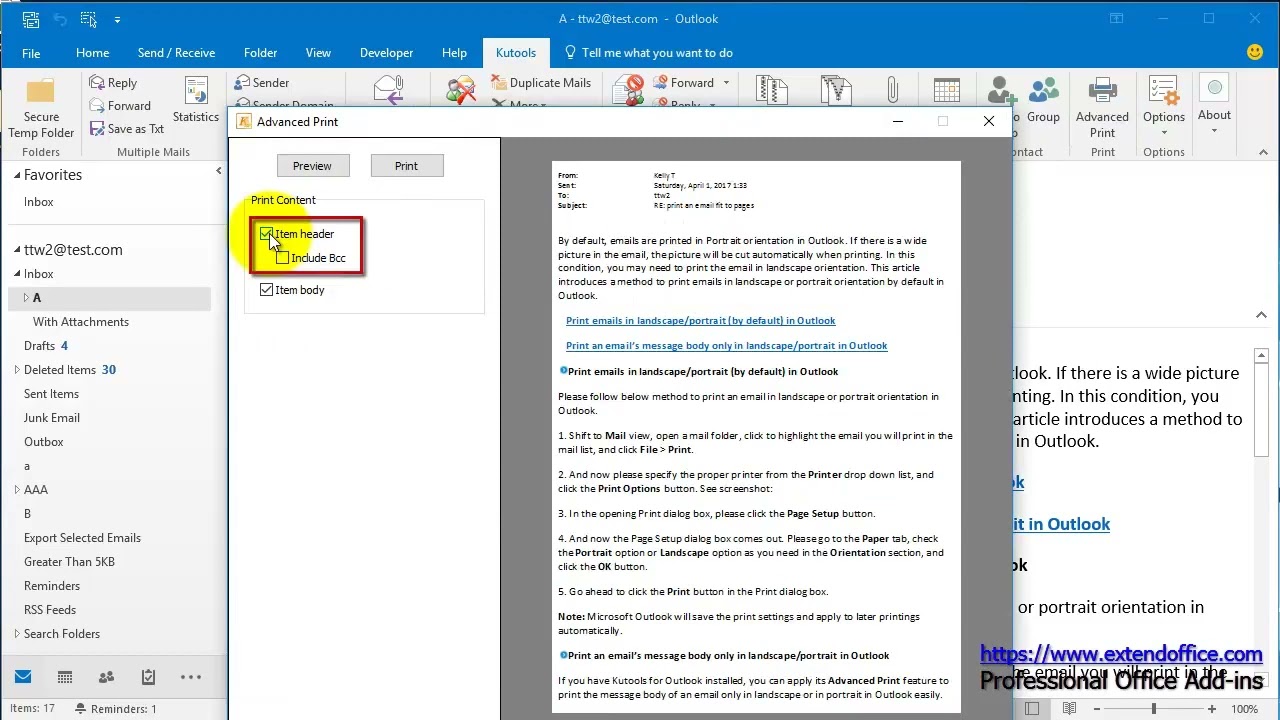Open the View tab
Screen dimensions: 1280x720
click(318, 53)
